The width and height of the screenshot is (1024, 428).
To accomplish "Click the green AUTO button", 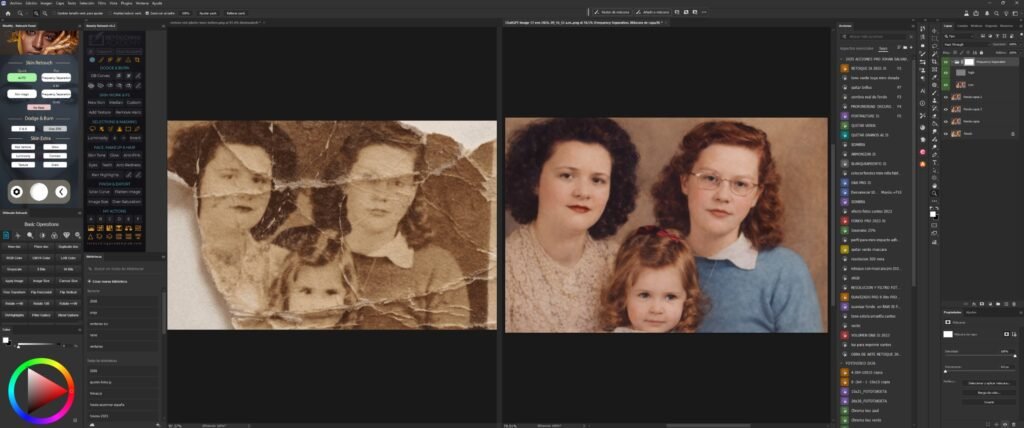I will (x=22, y=76).
